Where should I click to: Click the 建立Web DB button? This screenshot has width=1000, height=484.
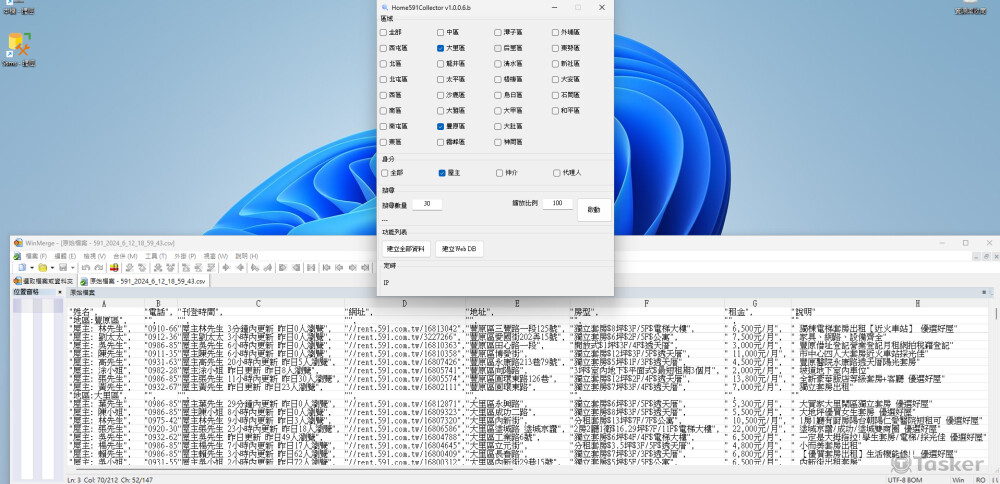(460, 249)
